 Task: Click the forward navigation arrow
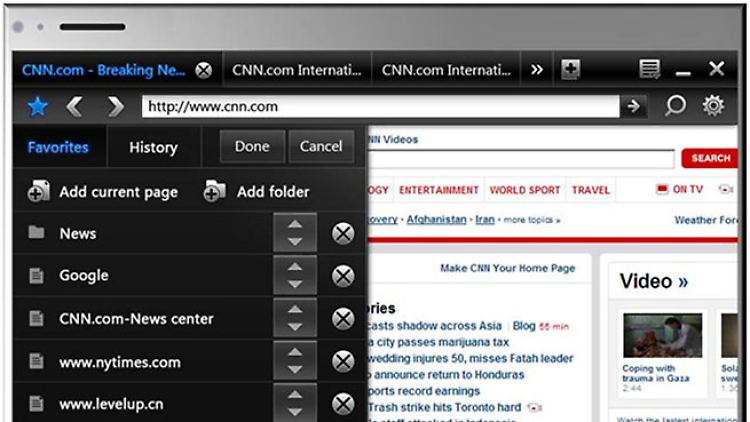(x=115, y=106)
